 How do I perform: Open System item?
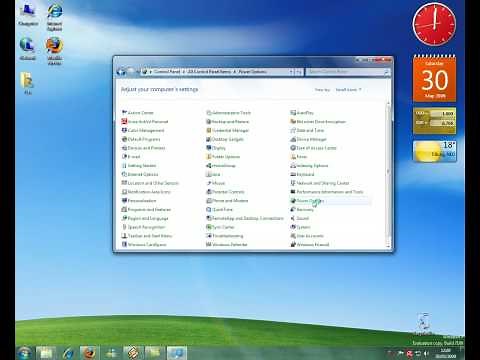300,227
